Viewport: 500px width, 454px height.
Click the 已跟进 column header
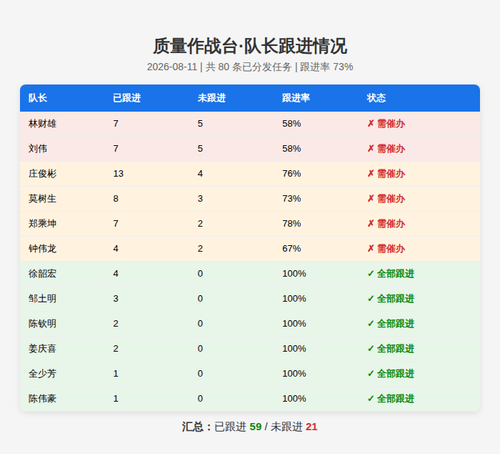pos(127,98)
